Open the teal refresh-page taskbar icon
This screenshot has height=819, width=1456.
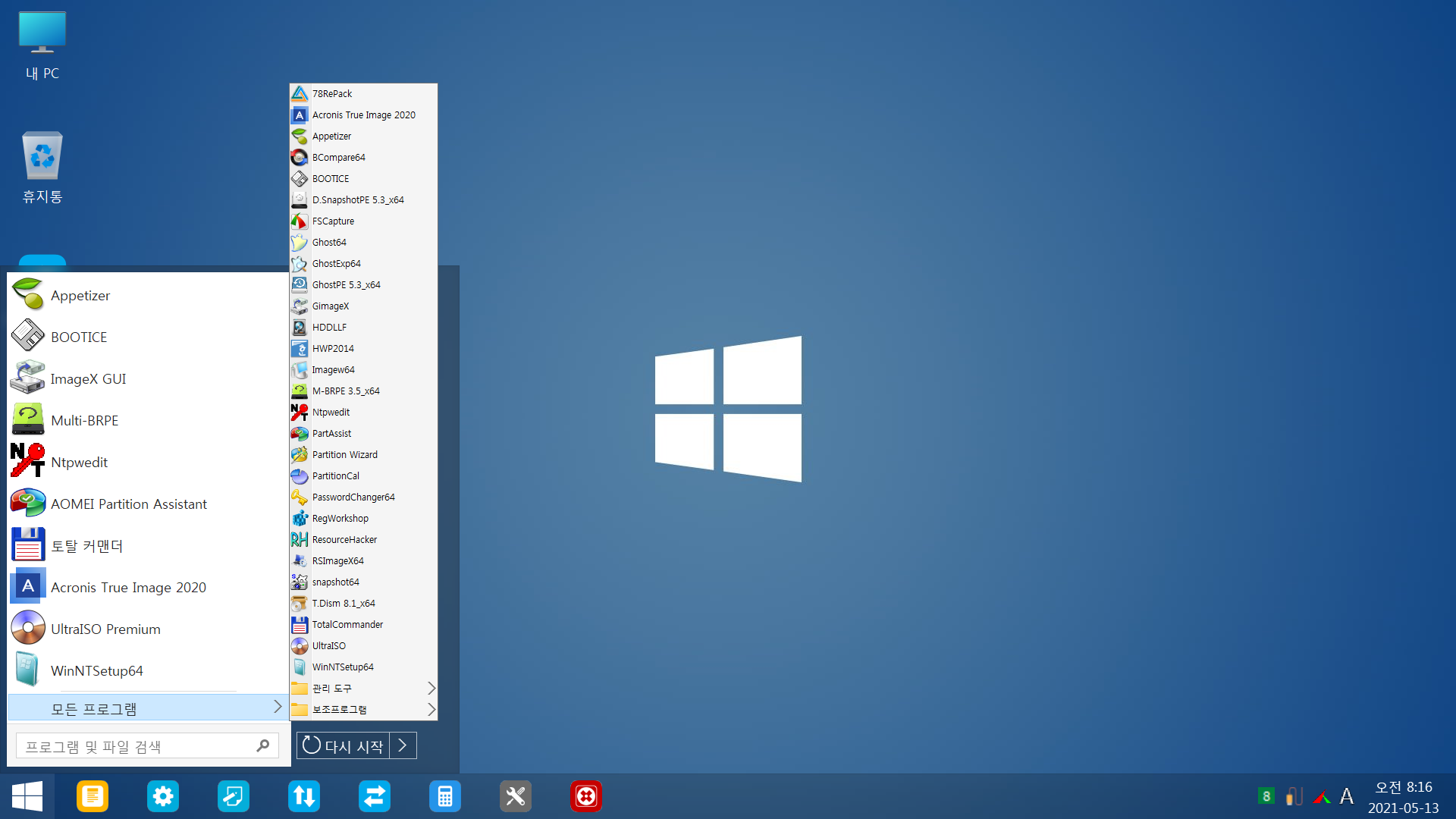234,796
